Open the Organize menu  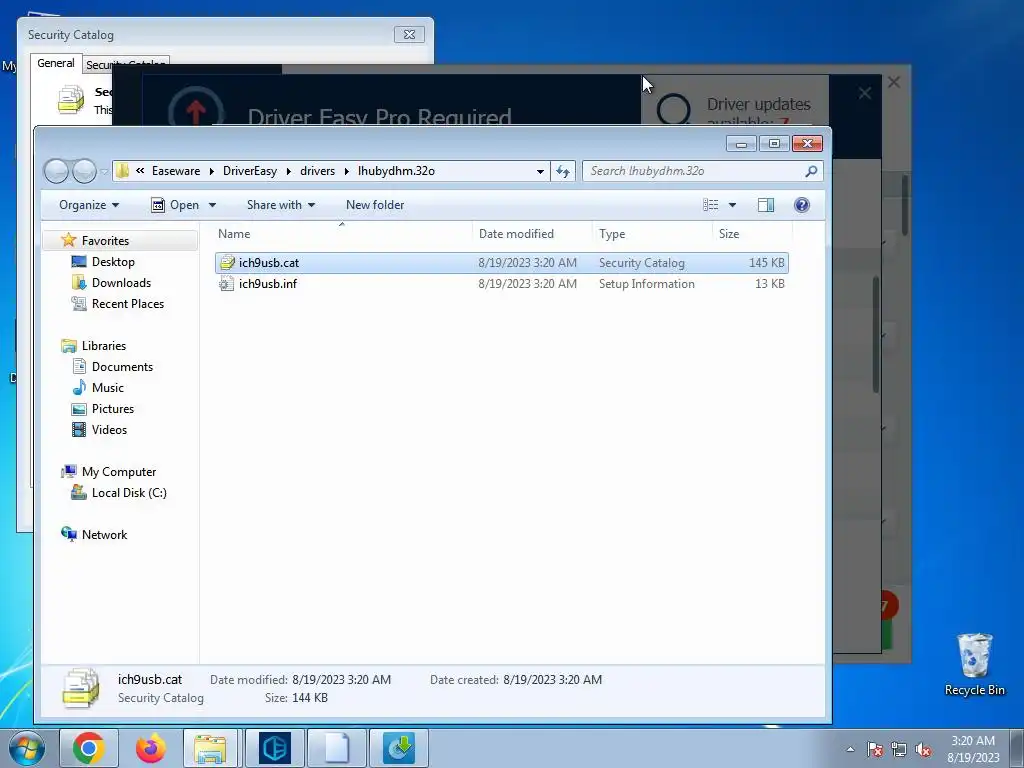[89, 205]
